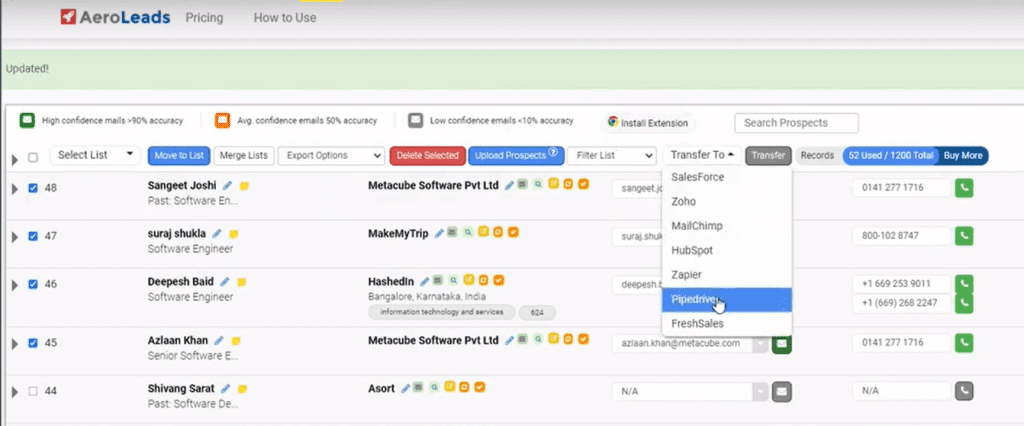Screen dimensions: 1024x426
Task: Expand row 45 details triangle
Action: 14,344
